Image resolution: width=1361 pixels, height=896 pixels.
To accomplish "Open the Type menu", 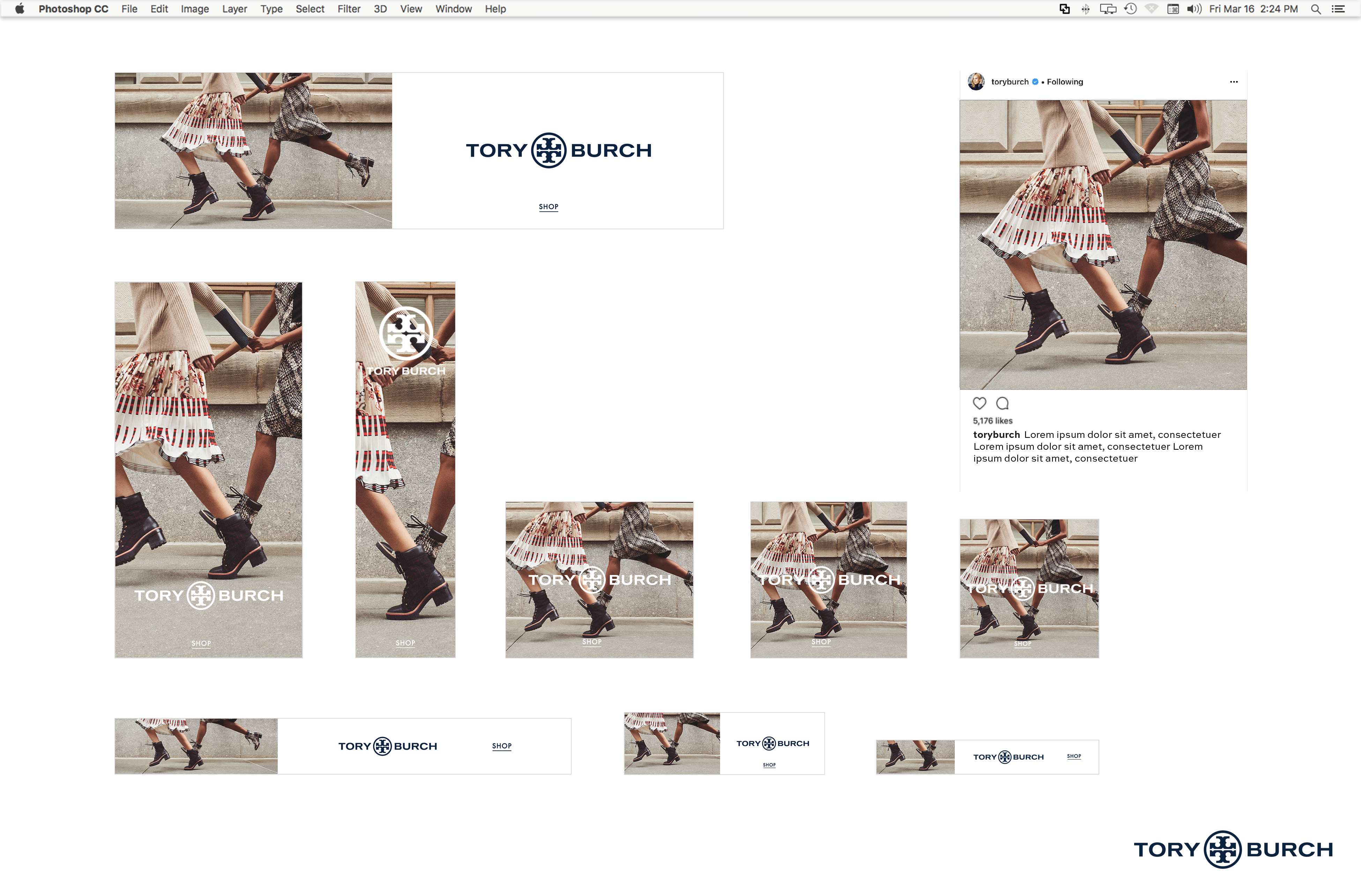I will tap(272, 9).
